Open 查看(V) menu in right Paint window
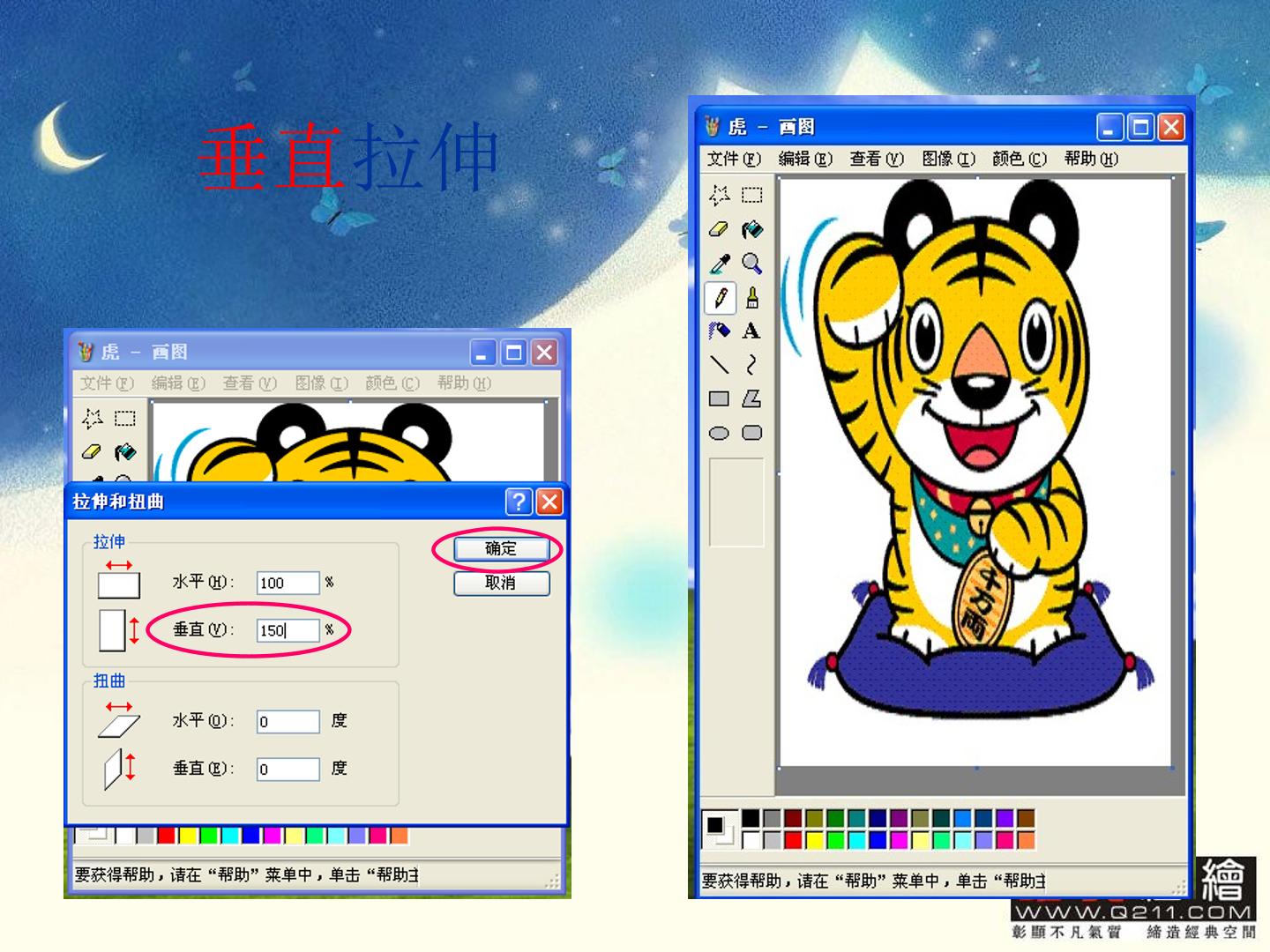 click(877, 159)
